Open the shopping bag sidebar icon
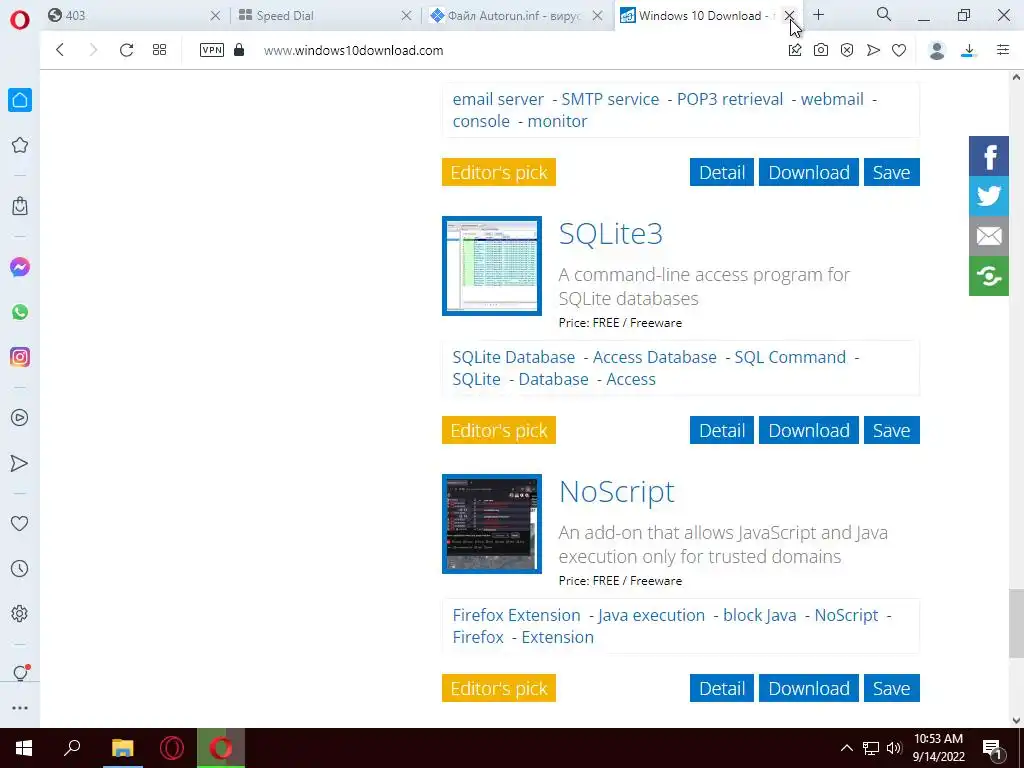Screen dimensions: 1024x768 20,206
